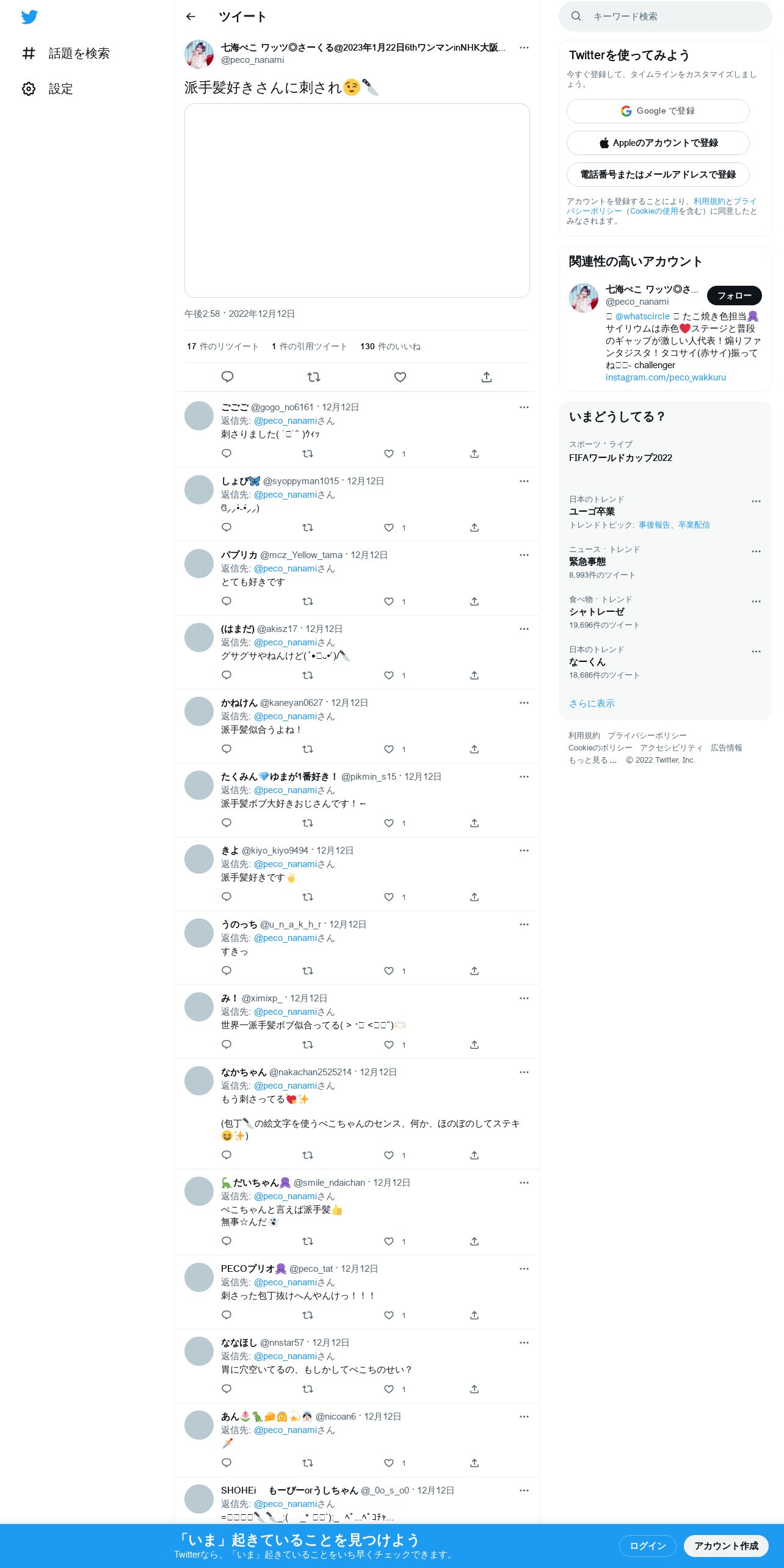The image size is (784, 1568).
Task: Open the more options on the main tweet
Action: [x=524, y=48]
